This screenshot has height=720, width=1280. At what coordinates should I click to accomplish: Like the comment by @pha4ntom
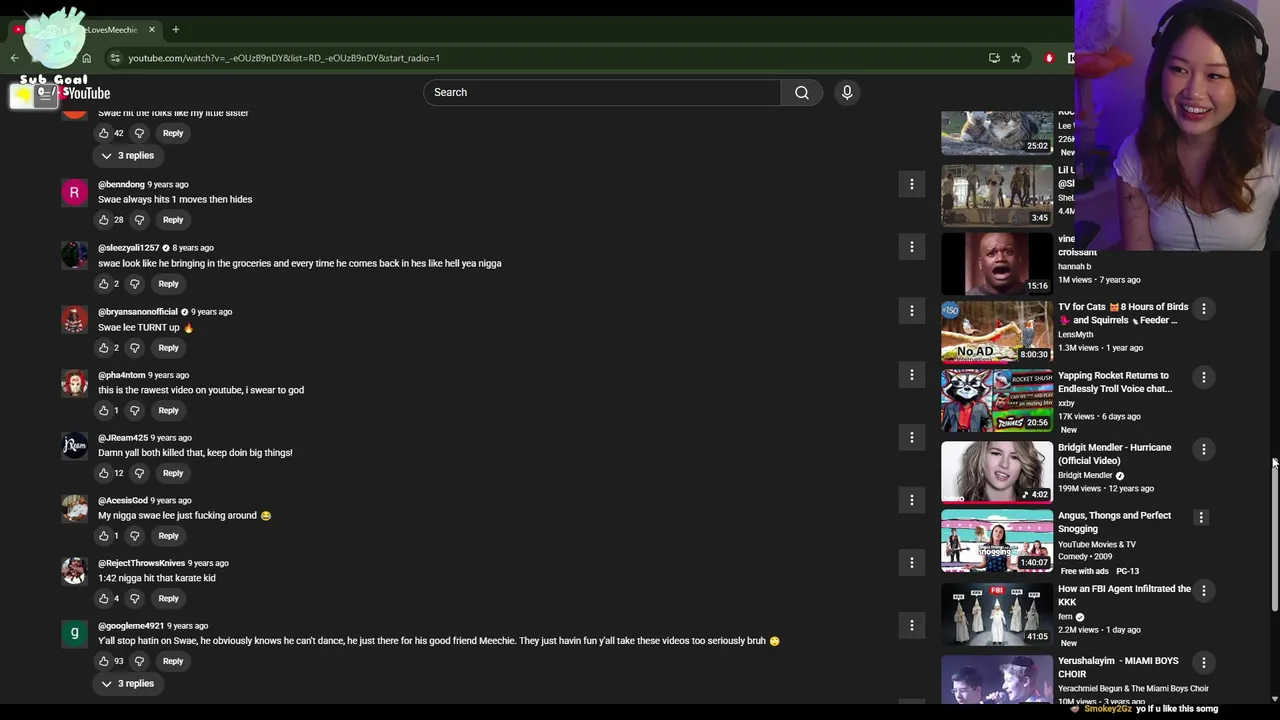tap(103, 411)
